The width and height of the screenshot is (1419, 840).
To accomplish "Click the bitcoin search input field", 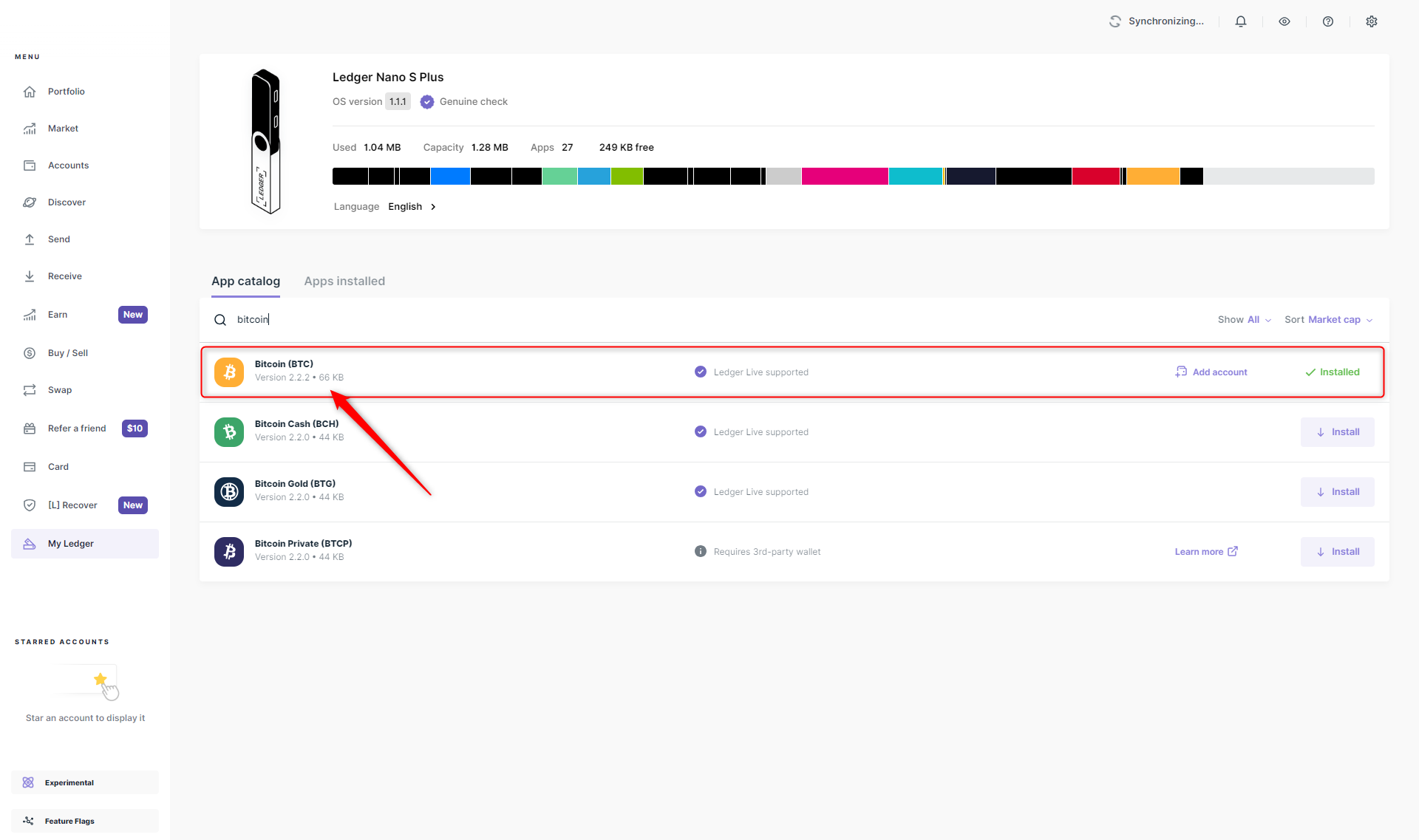I will pyautogui.click(x=517, y=320).
